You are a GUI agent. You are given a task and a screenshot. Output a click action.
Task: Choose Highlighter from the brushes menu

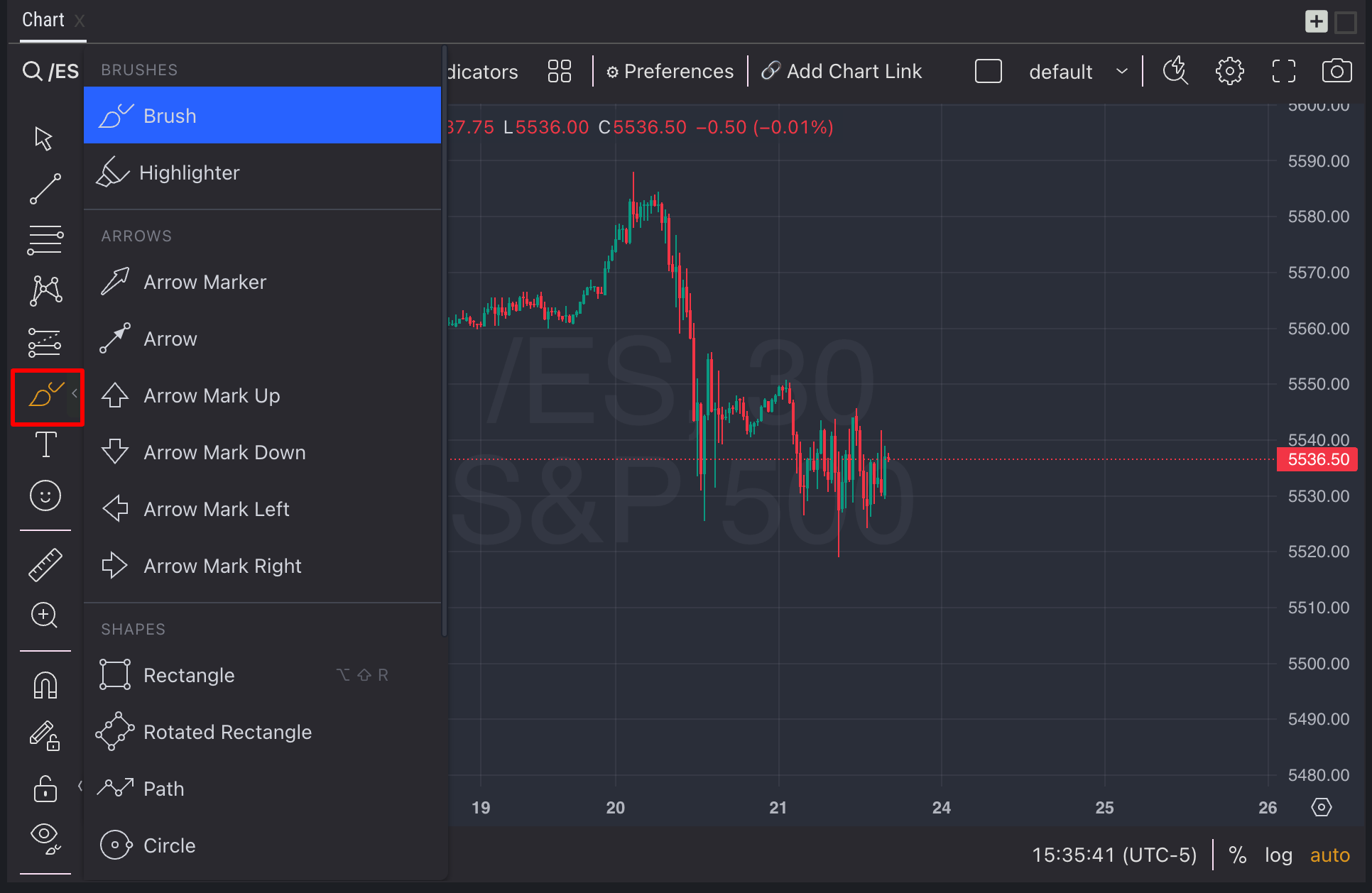click(x=190, y=172)
